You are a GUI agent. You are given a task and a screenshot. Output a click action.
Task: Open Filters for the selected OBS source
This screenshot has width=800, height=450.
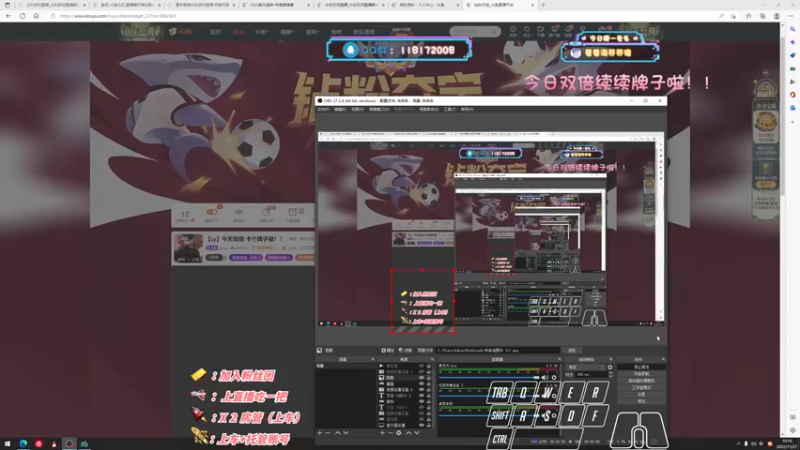[405, 351]
